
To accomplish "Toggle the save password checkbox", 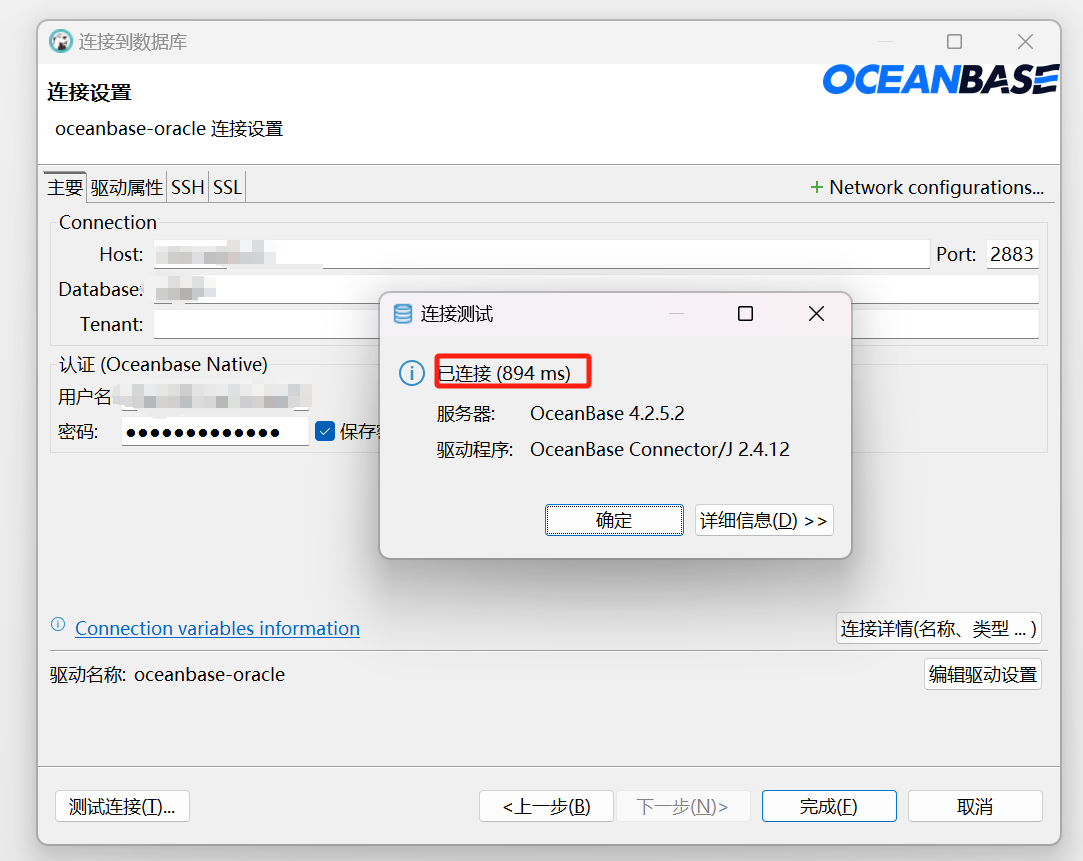I will [325, 432].
